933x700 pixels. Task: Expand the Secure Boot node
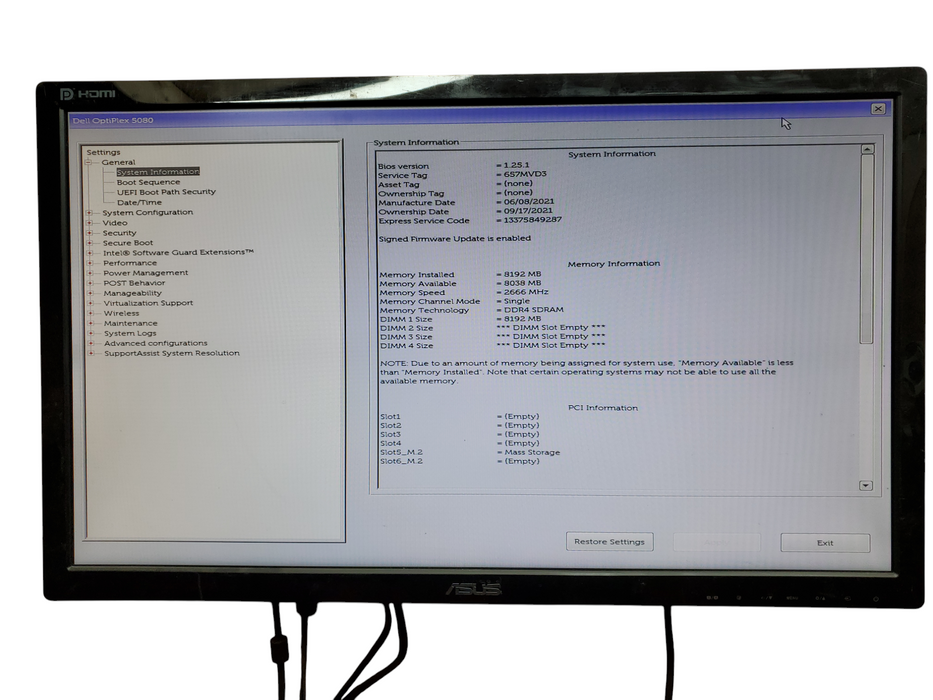(89, 243)
